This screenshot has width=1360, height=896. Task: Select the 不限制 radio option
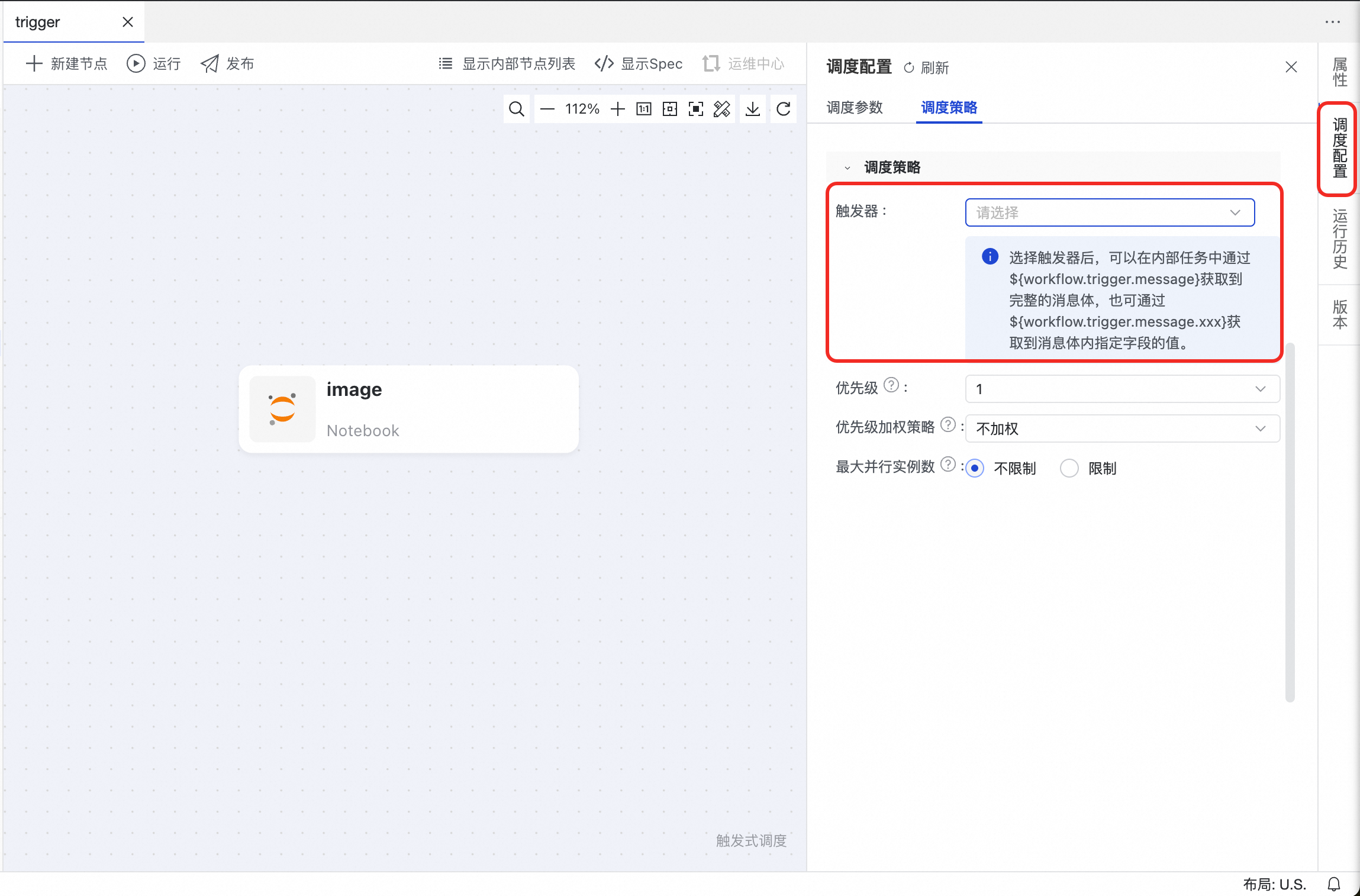(975, 468)
